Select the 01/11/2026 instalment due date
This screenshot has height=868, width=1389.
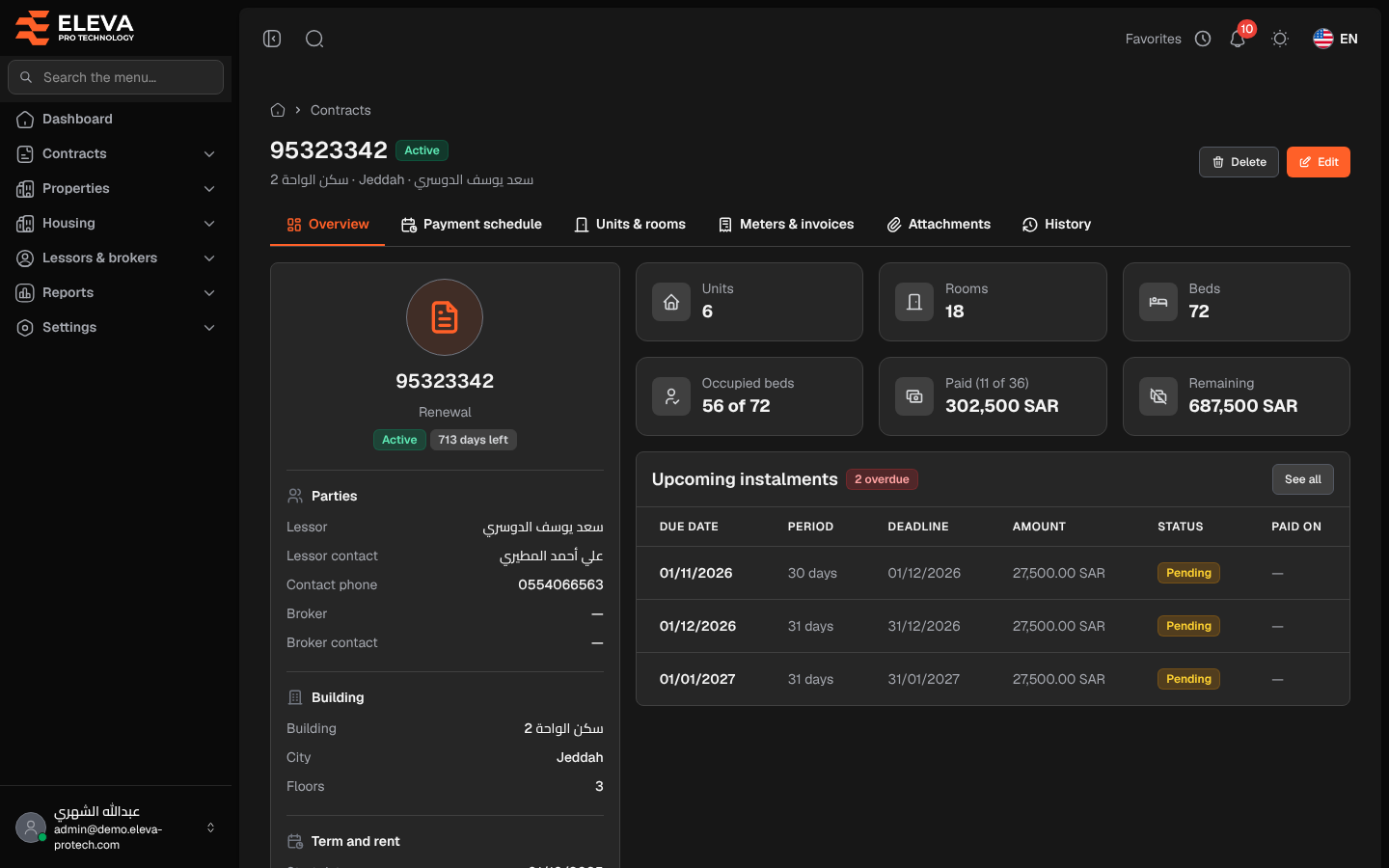(x=696, y=573)
